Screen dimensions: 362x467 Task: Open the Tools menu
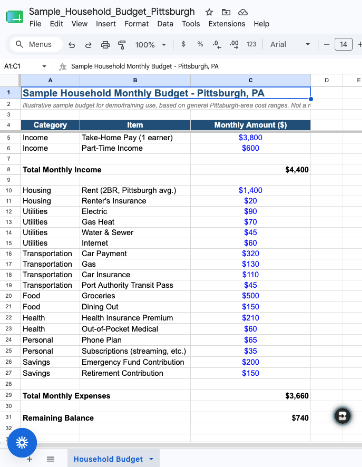pos(191,24)
